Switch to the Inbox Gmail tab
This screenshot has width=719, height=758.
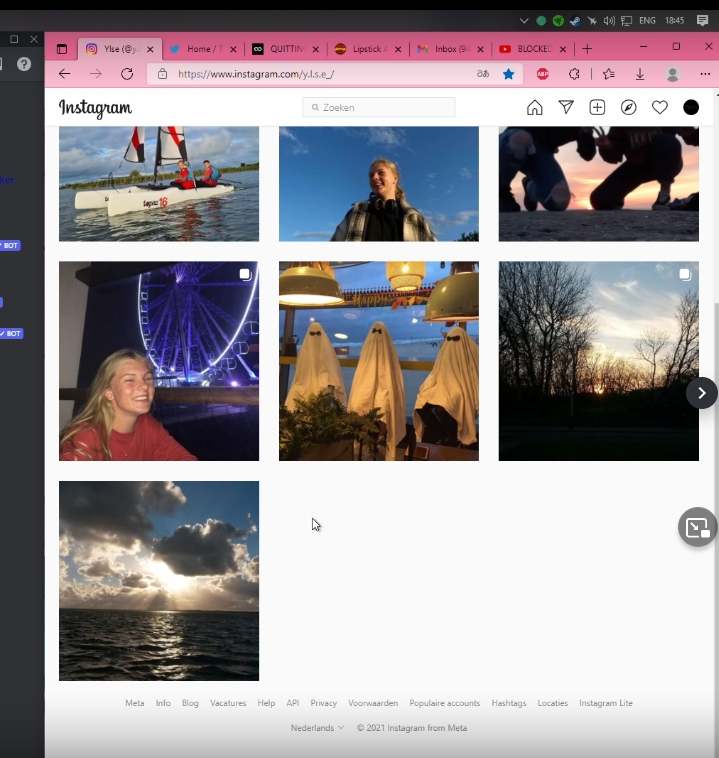pyautogui.click(x=444, y=49)
